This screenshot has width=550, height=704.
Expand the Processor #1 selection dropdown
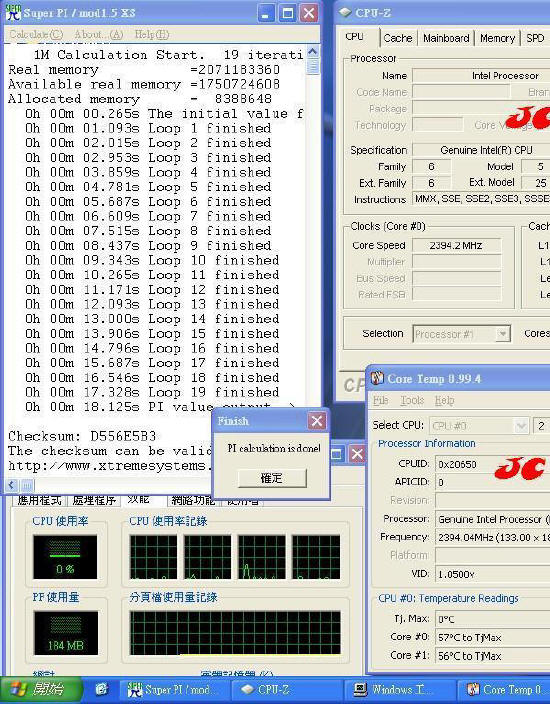[x=503, y=334]
